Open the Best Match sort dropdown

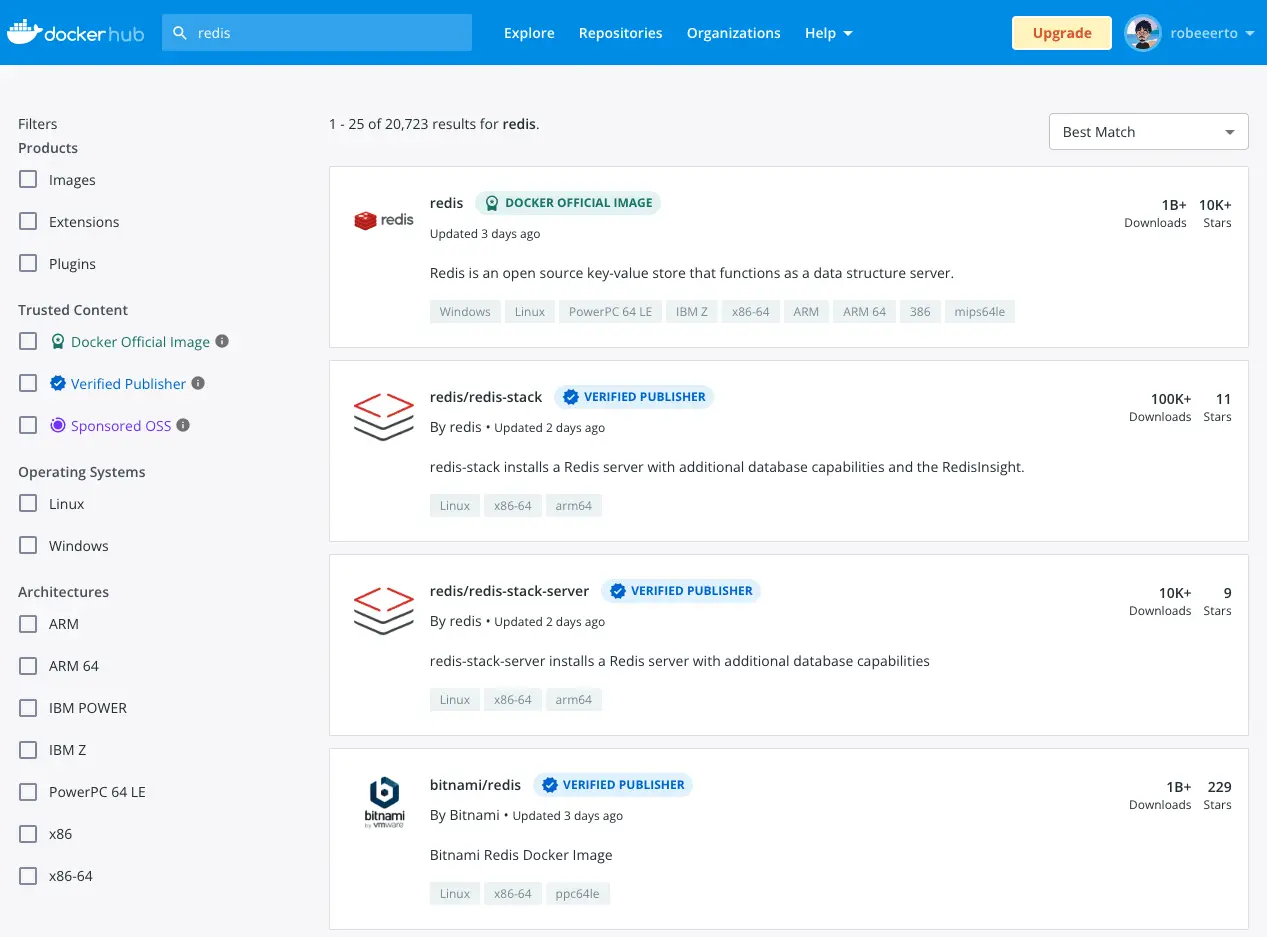tap(1148, 132)
